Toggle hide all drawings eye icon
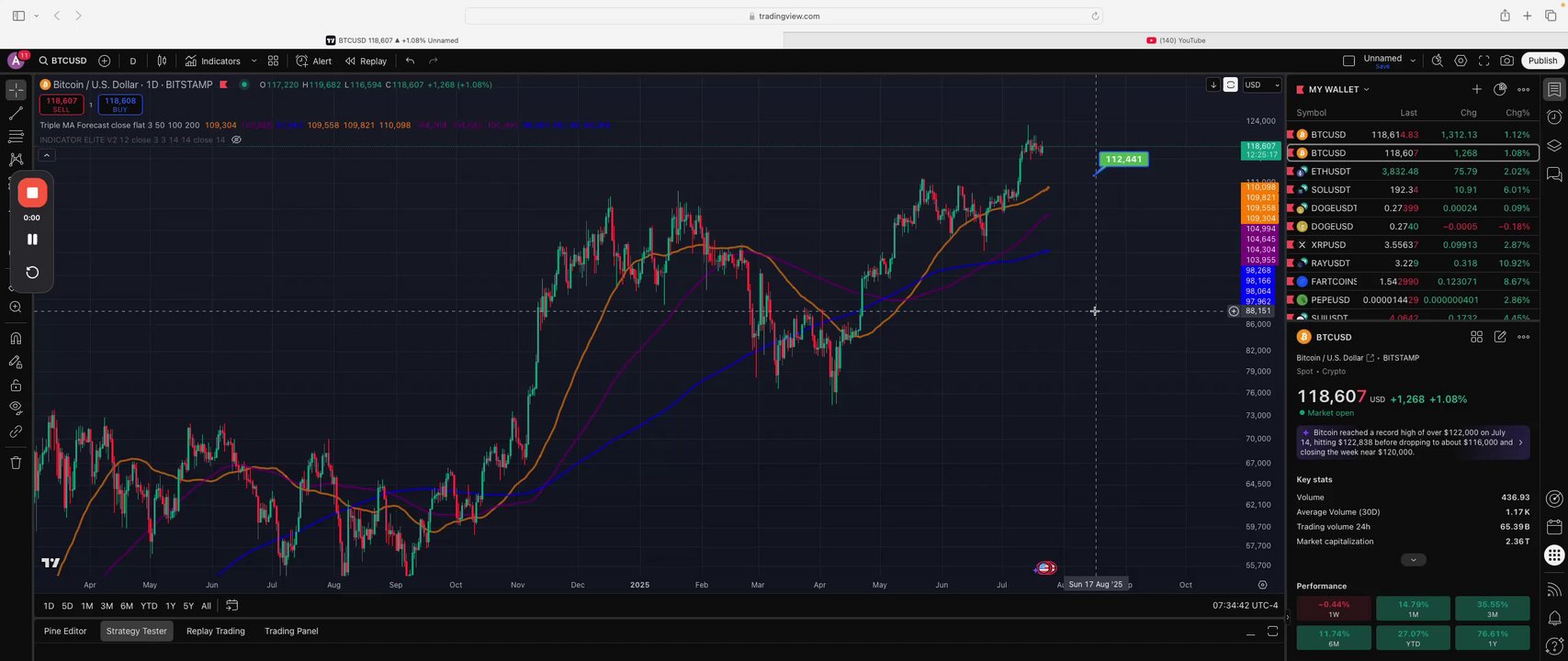The image size is (1568, 661). 16,408
